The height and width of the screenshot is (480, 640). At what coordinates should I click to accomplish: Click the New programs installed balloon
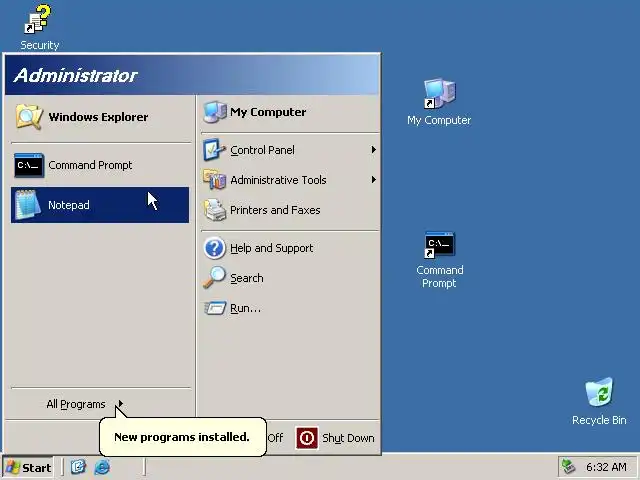pos(183,437)
